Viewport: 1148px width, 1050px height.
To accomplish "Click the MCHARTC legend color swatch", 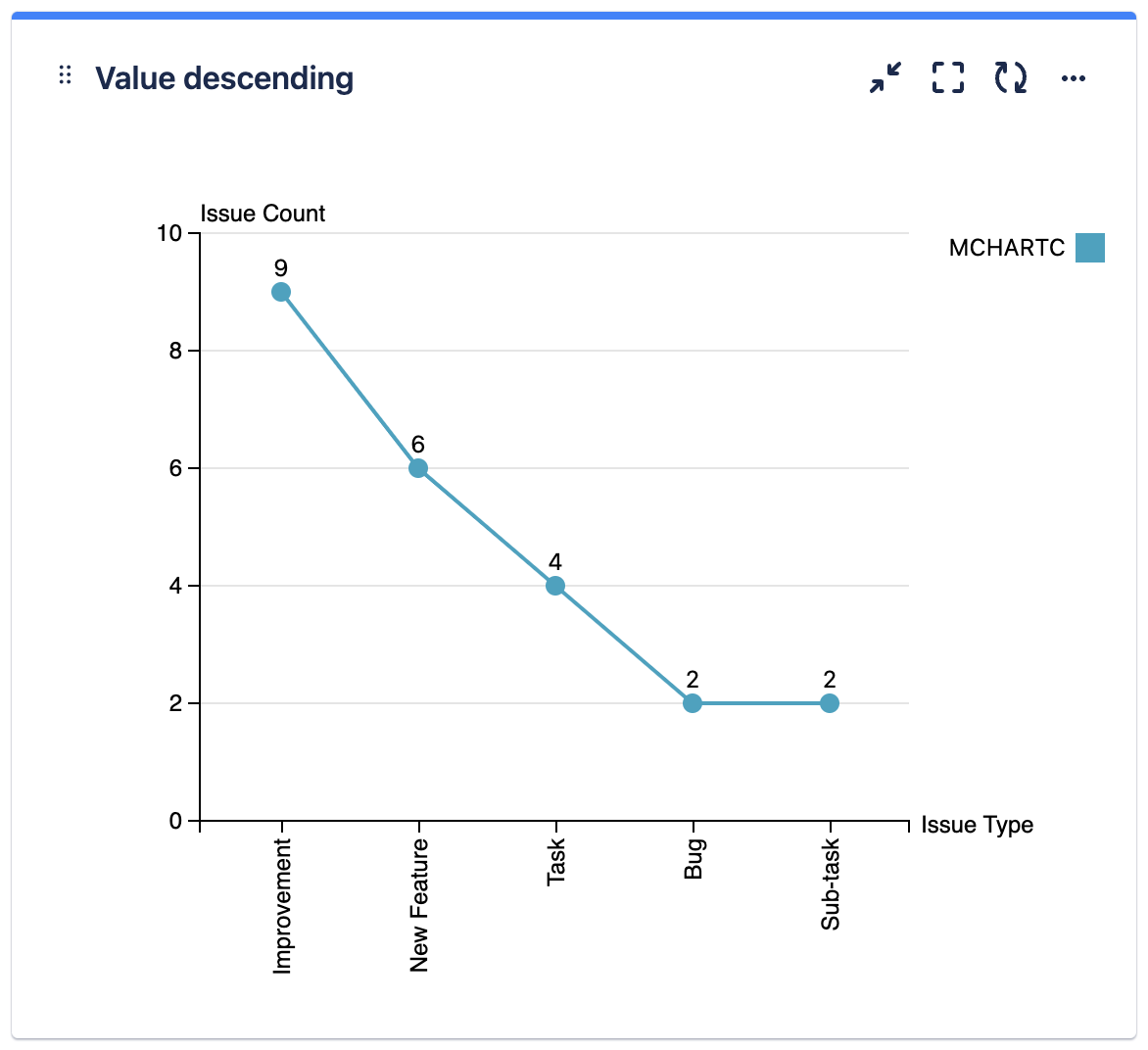I will point(1089,248).
